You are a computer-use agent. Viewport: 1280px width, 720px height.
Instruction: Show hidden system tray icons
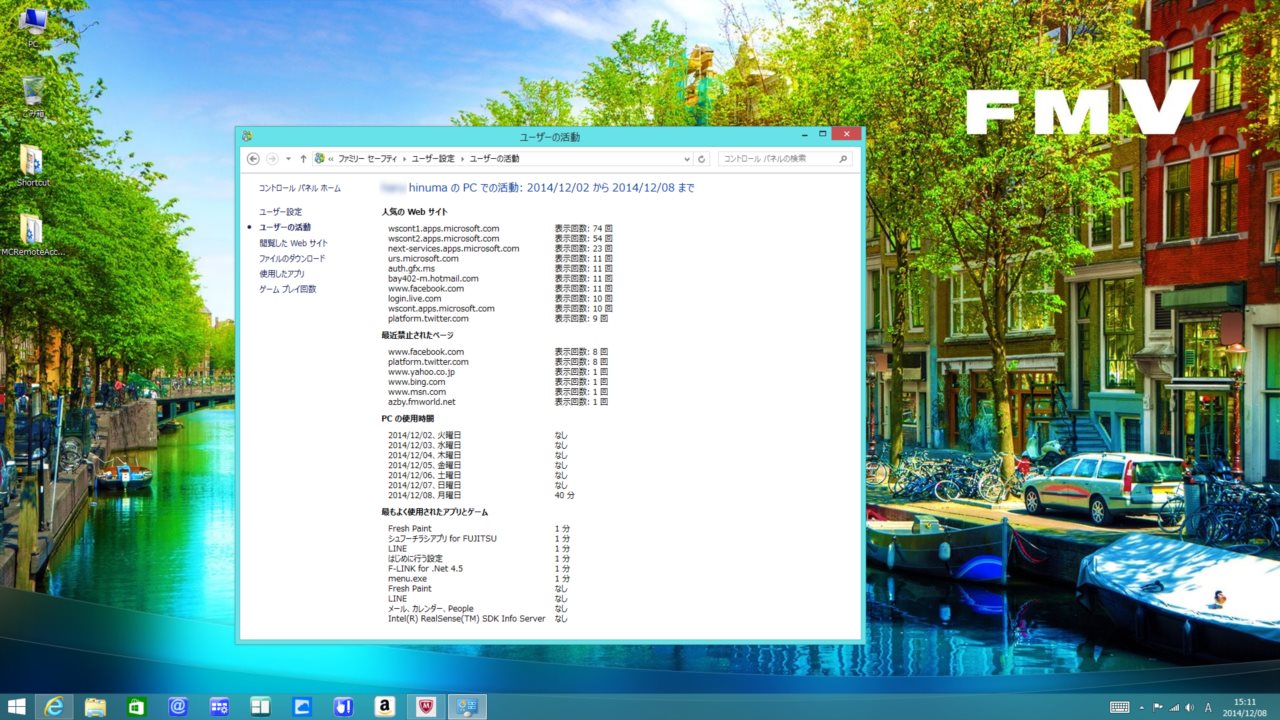tap(1142, 707)
